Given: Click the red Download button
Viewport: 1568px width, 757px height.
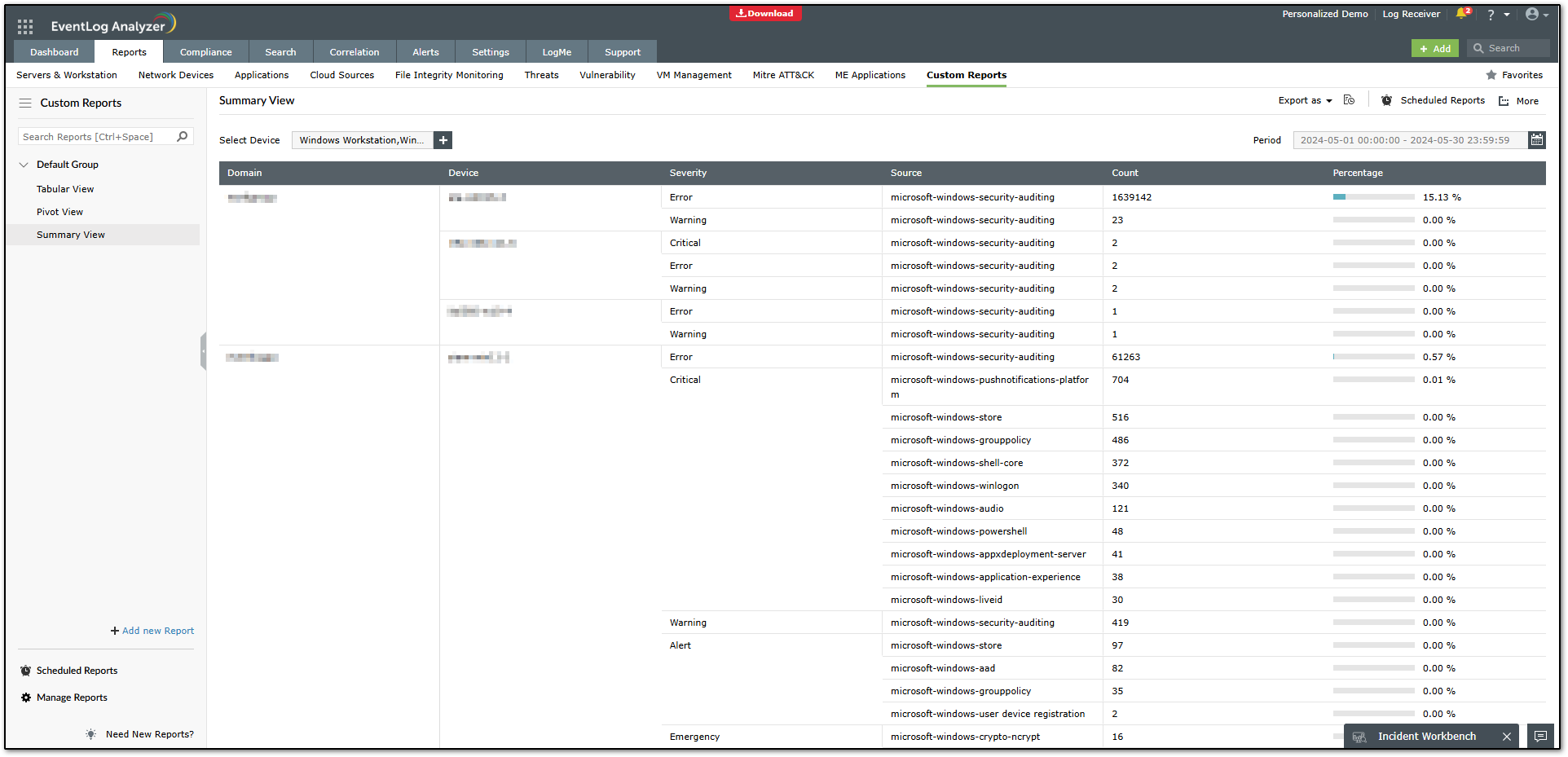Looking at the screenshot, I should [765, 13].
